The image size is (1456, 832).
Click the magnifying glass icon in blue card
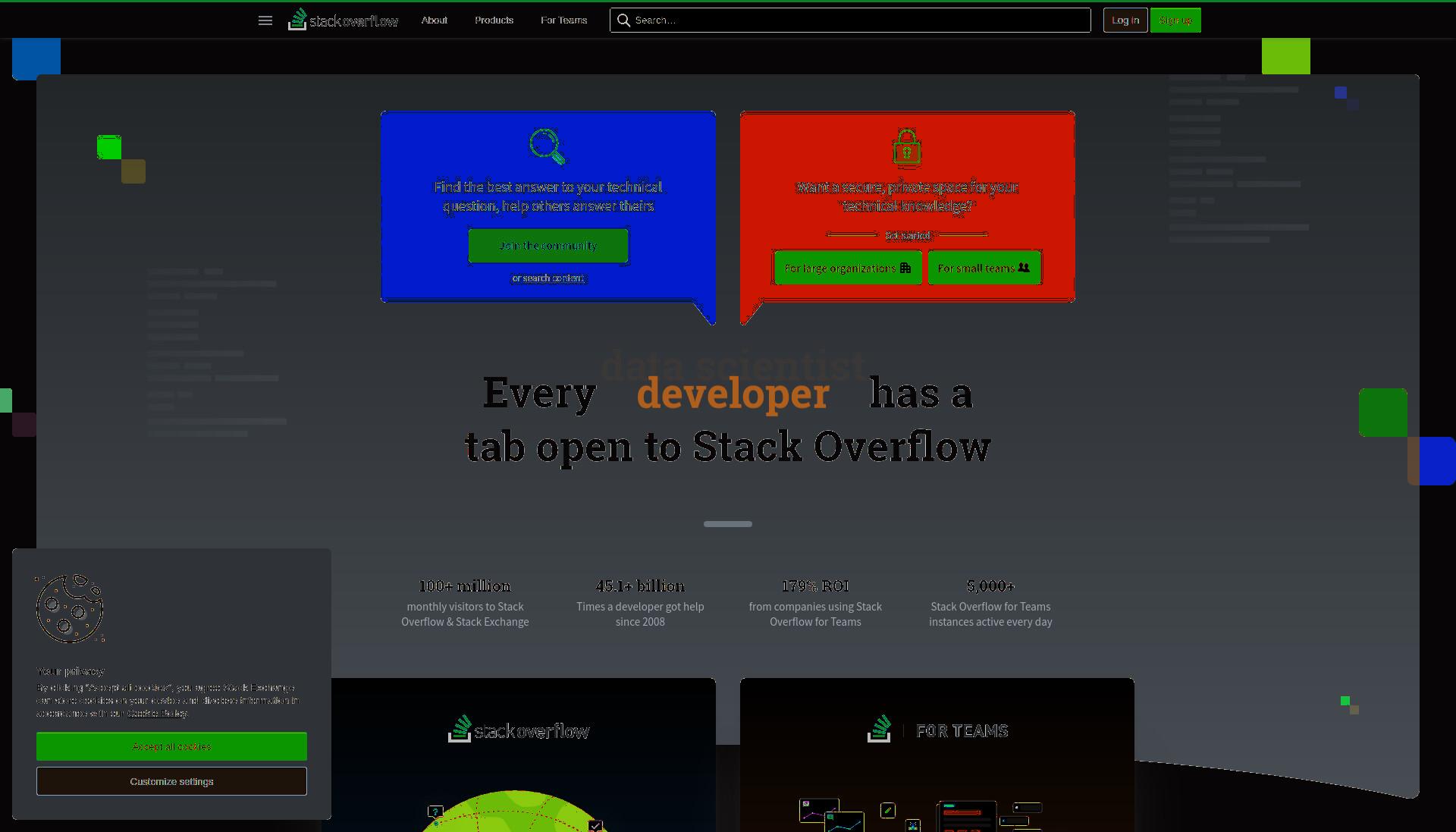click(x=548, y=146)
